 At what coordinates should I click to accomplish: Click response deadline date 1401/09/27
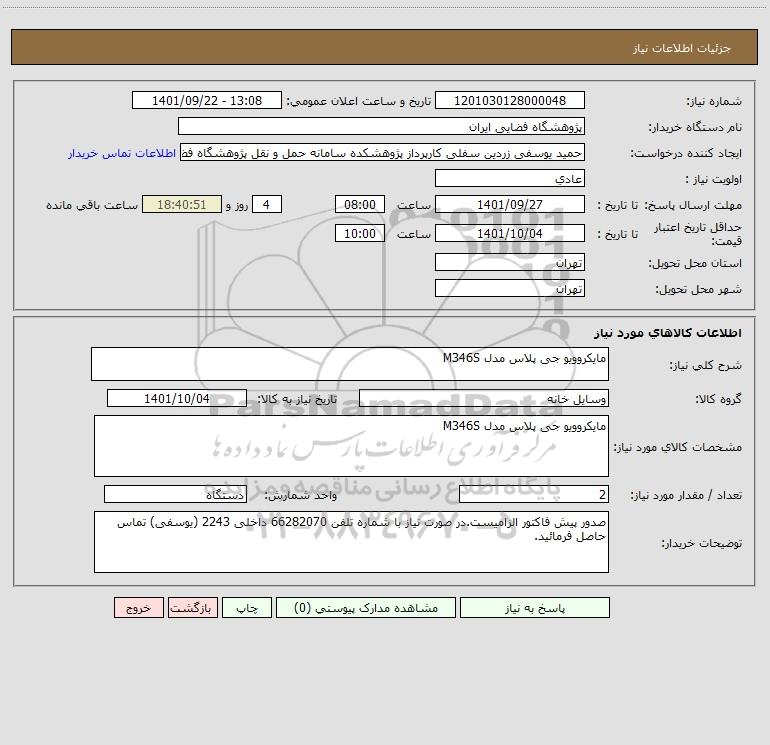(510, 204)
